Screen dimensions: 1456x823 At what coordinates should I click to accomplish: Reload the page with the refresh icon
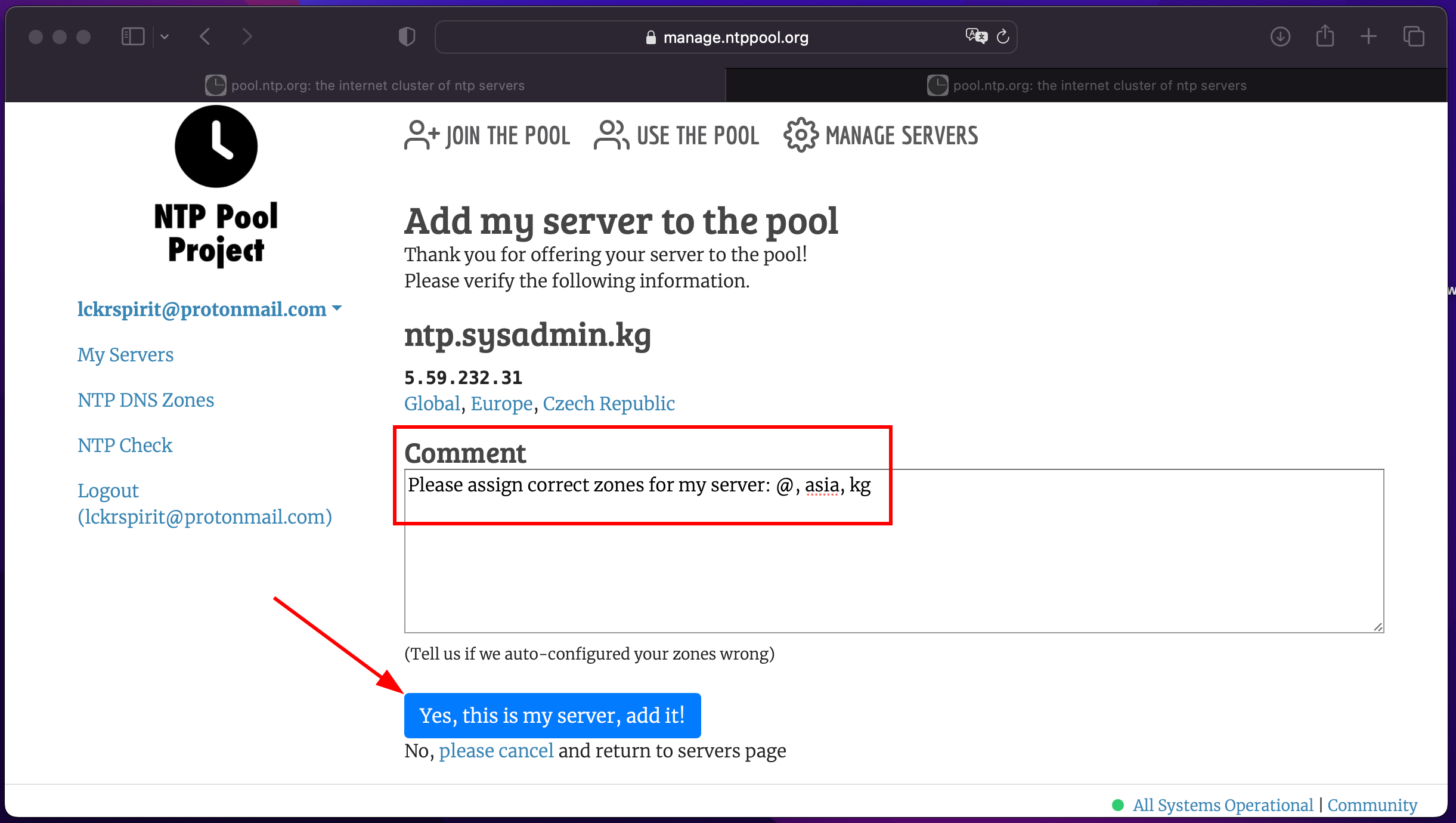[x=1003, y=36]
